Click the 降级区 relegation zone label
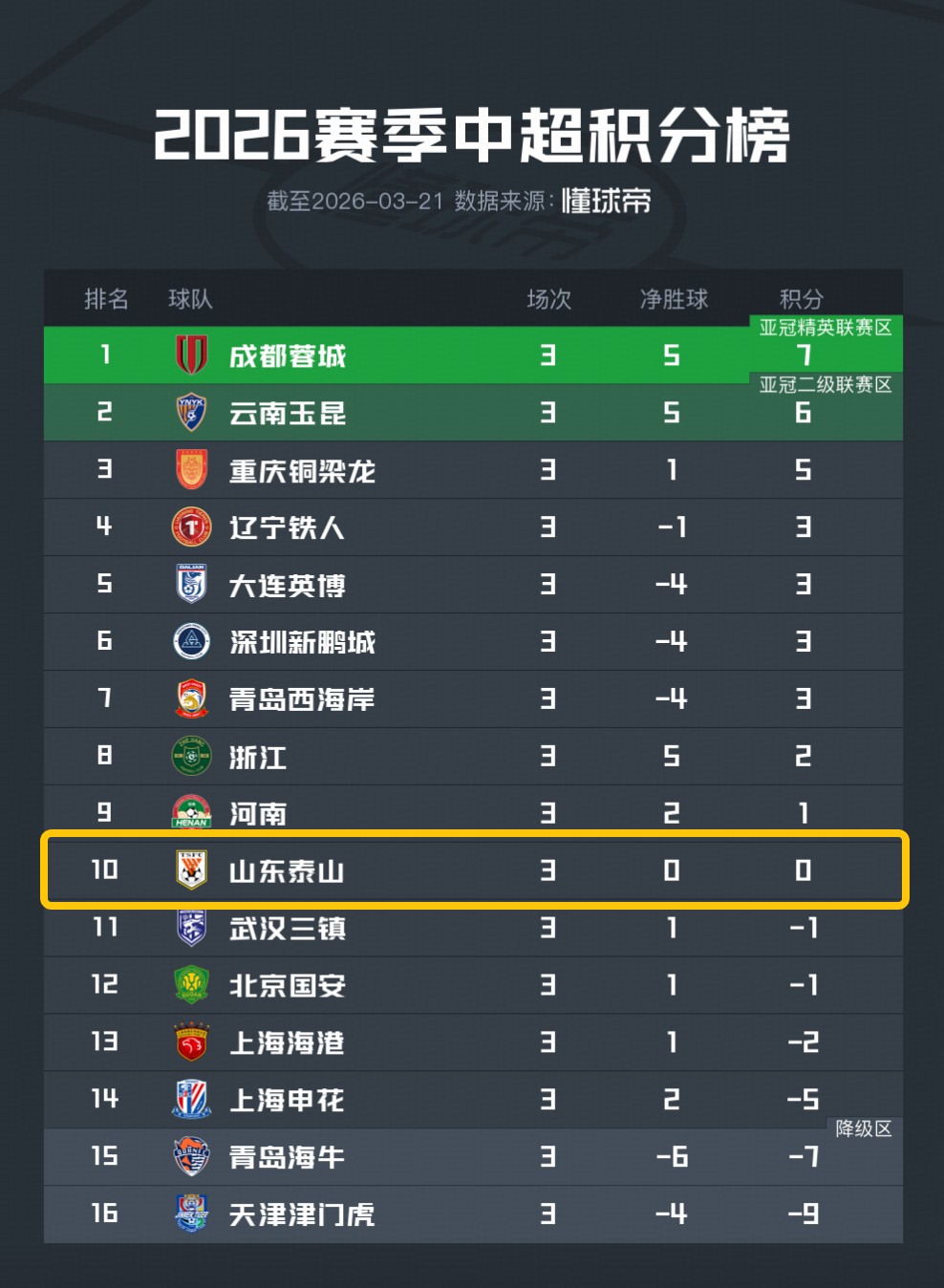This screenshot has height=1288, width=944. coord(863,1128)
